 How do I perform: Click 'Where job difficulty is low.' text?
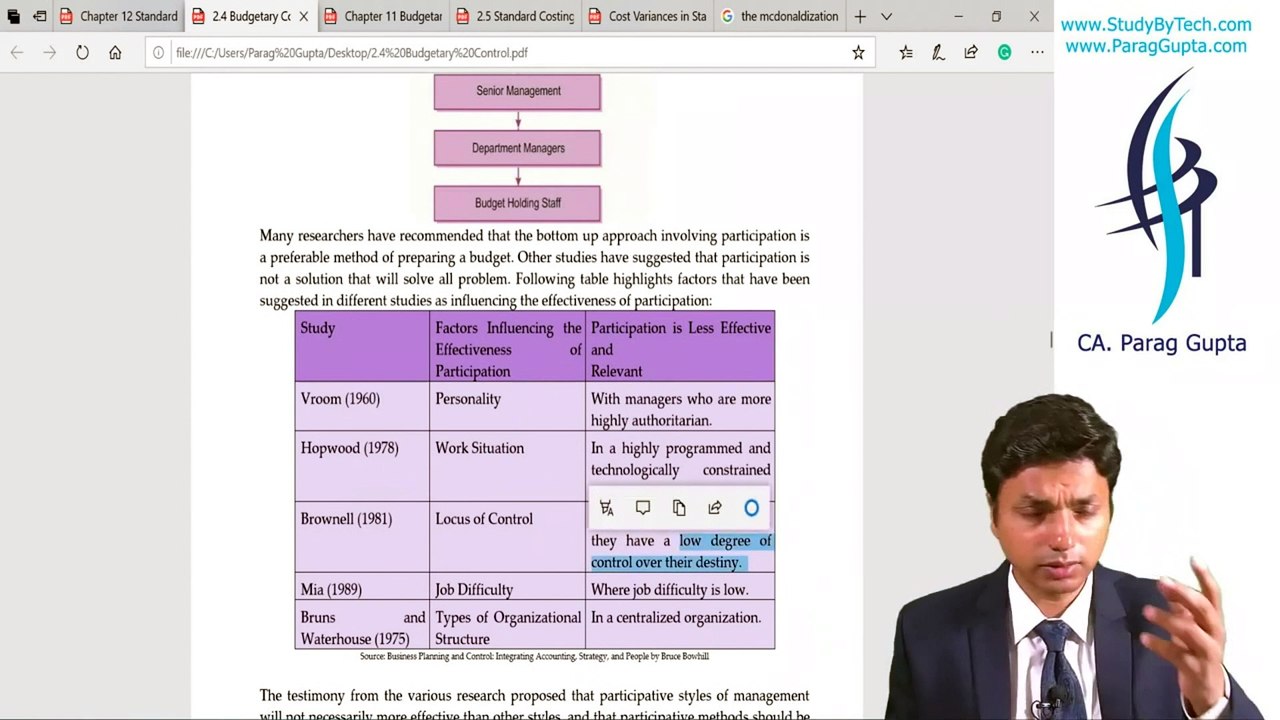coord(669,590)
